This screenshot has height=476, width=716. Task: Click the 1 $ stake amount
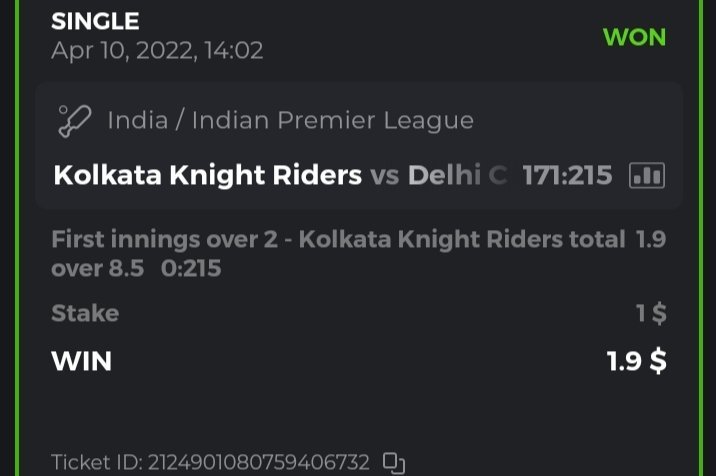(651, 313)
